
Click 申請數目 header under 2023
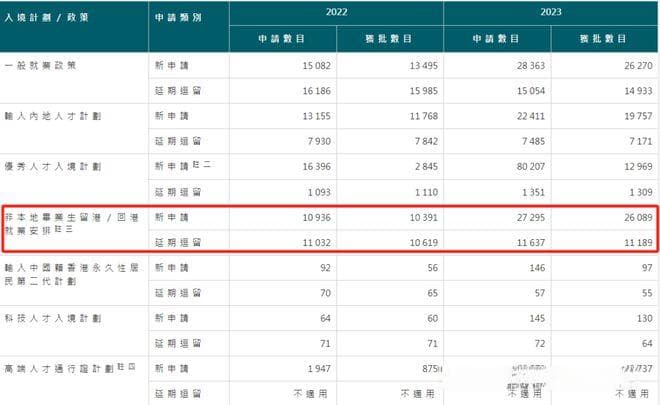(x=495, y=39)
